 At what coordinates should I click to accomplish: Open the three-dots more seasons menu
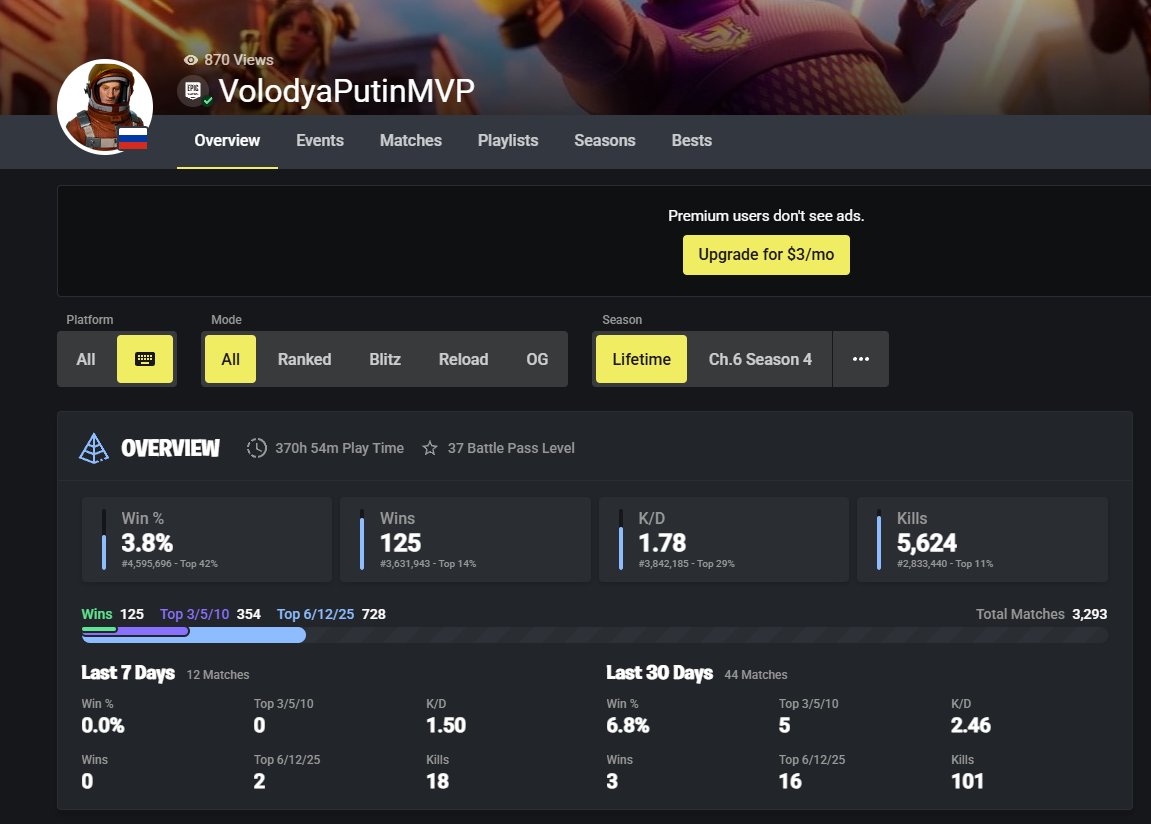860,359
